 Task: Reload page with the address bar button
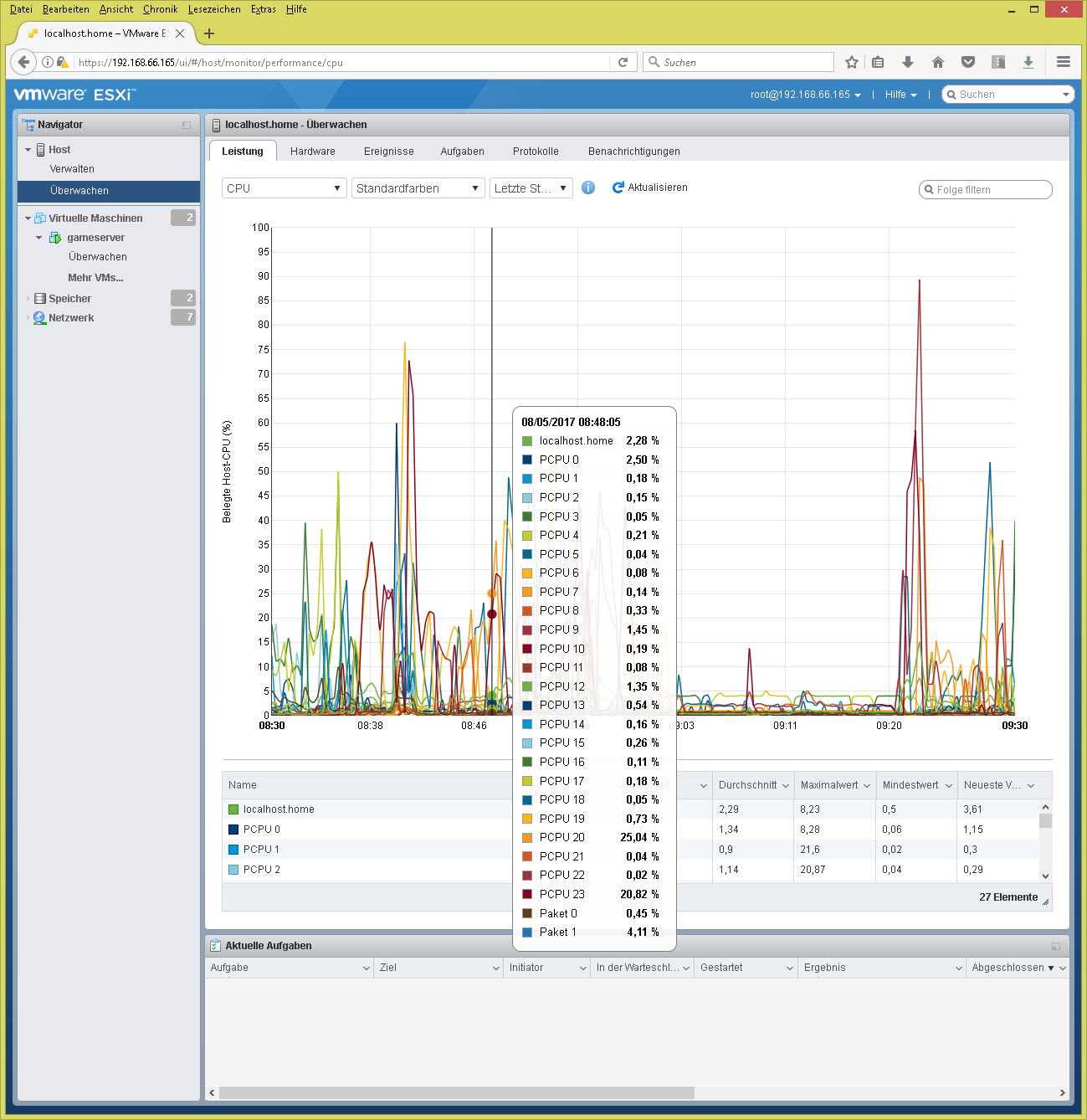point(623,62)
